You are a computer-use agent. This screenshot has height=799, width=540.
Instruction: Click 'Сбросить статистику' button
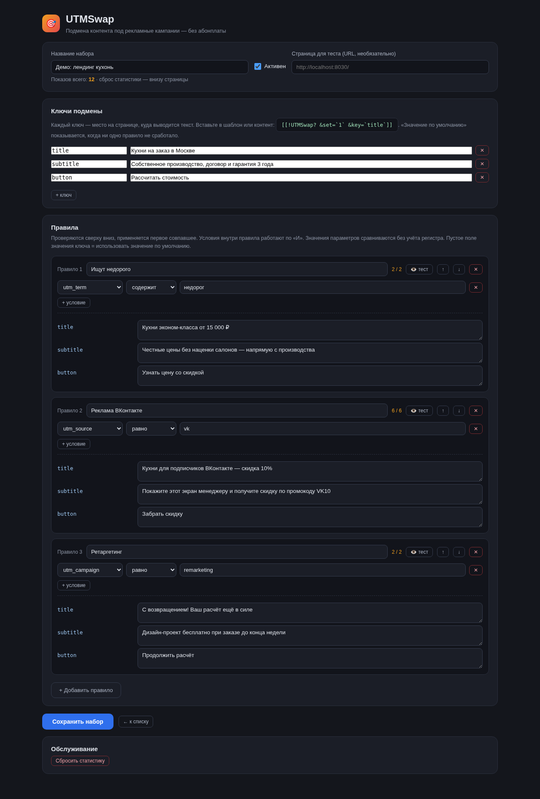[x=80, y=761]
